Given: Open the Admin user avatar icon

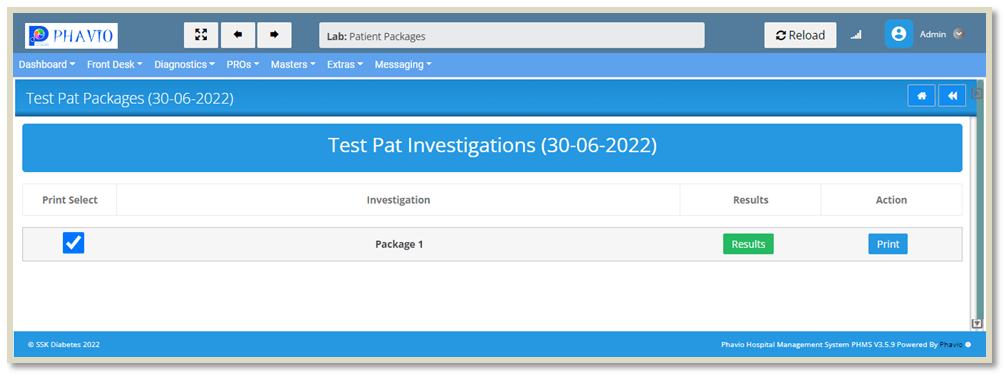Looking at the screenshot, I should (898, 34).
